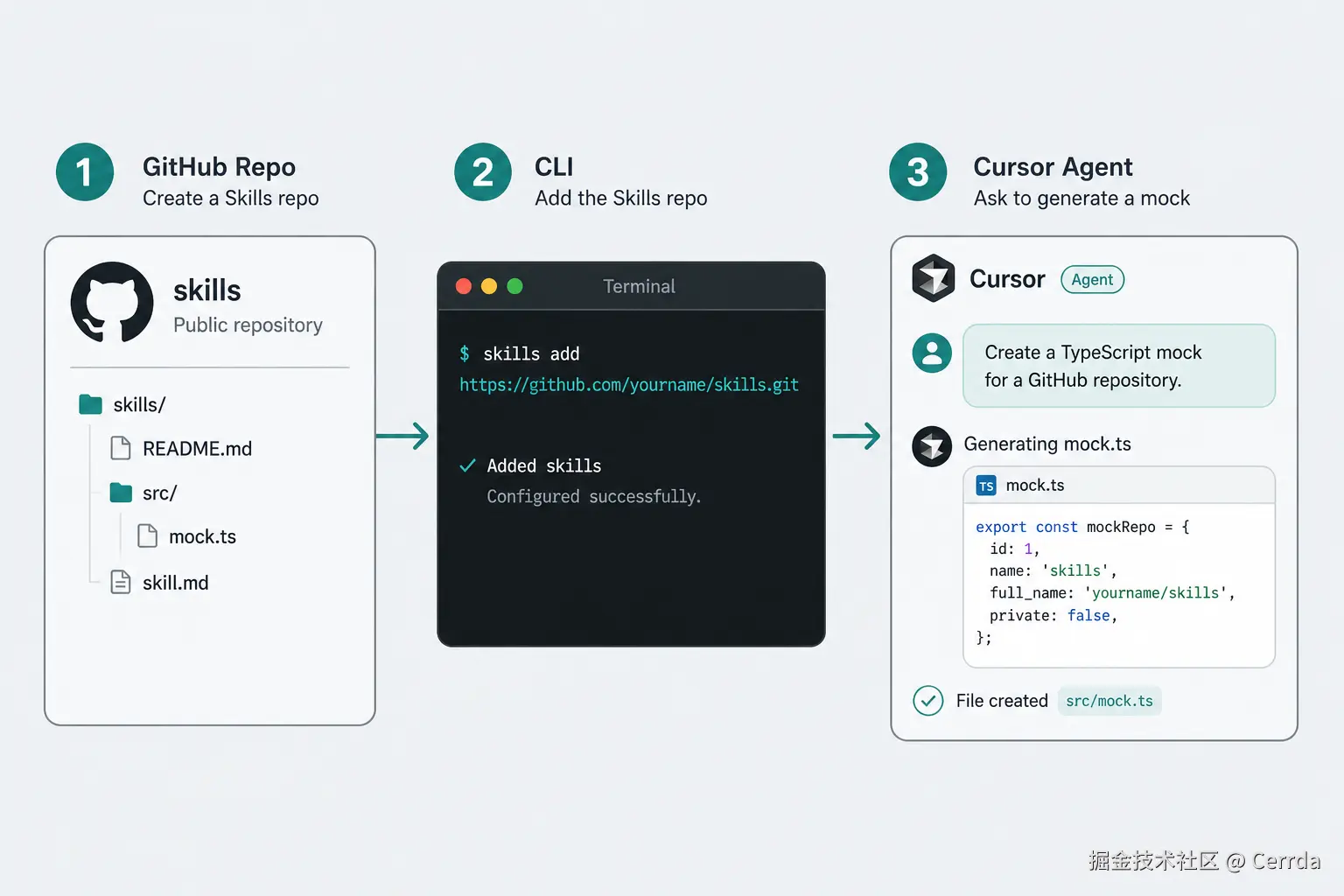Click the 'CLI' heading

click(x=554, y=167)
